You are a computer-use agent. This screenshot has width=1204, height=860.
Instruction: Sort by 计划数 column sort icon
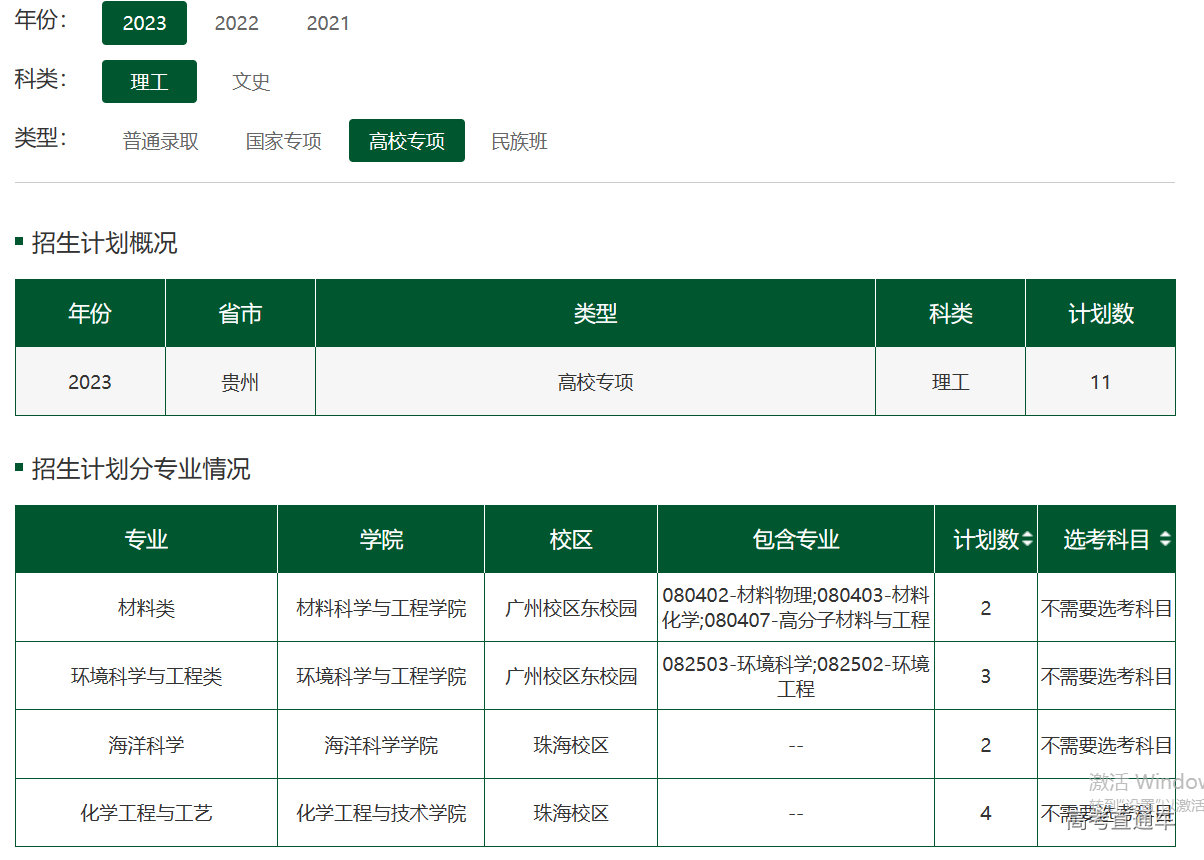(1028, 540)
